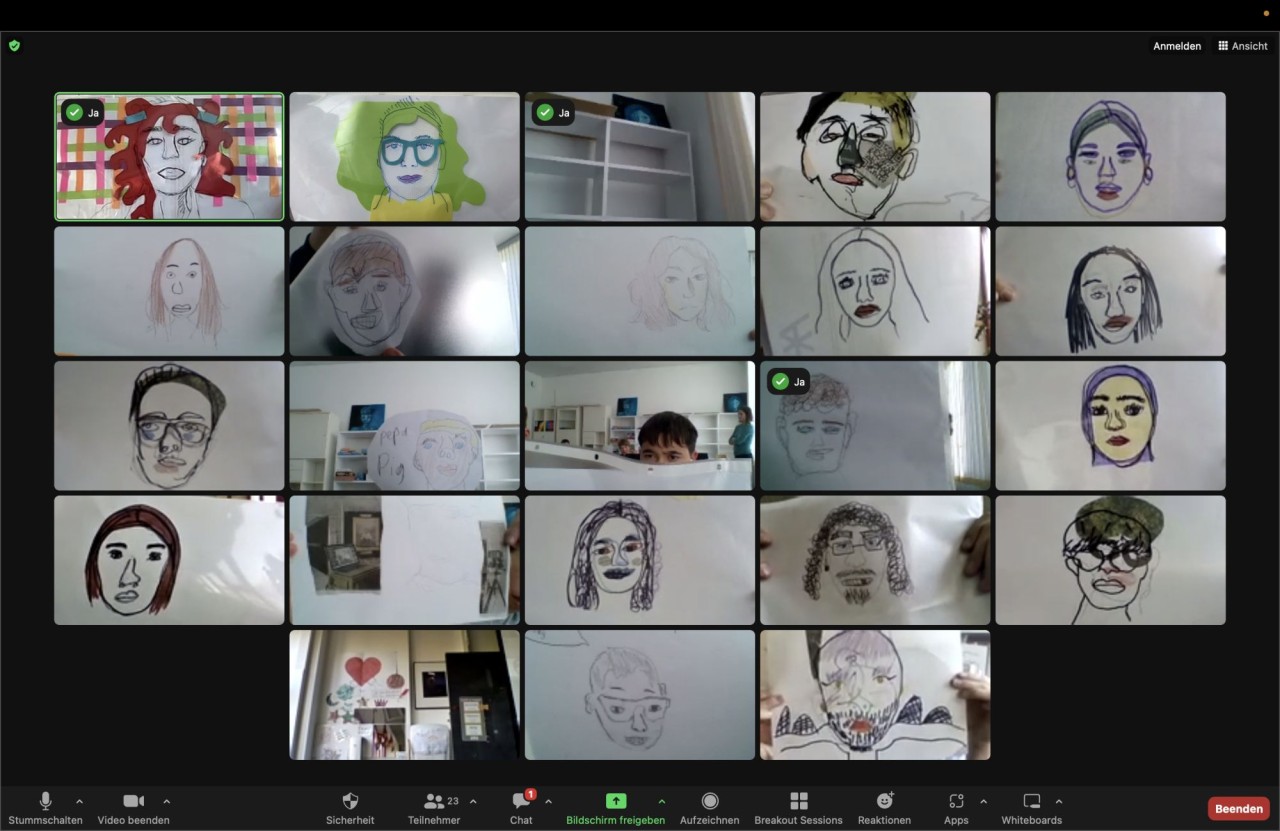1280x831 pixels.
Task: Stop camera via Video beenden icon
Action: coord(133,808)
